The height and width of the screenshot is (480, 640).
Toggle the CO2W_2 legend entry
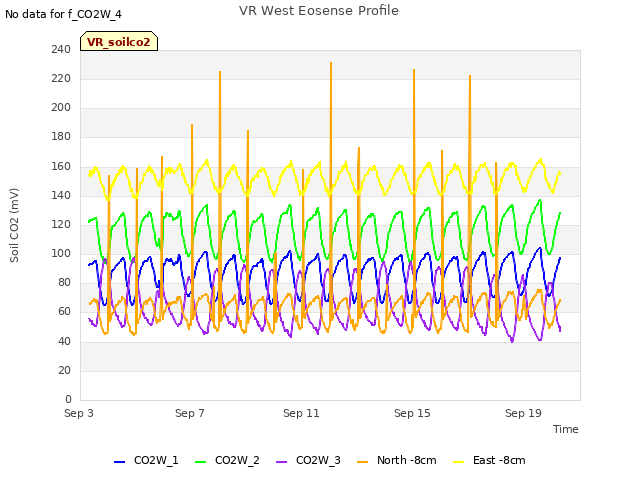(x=227, y=461)
